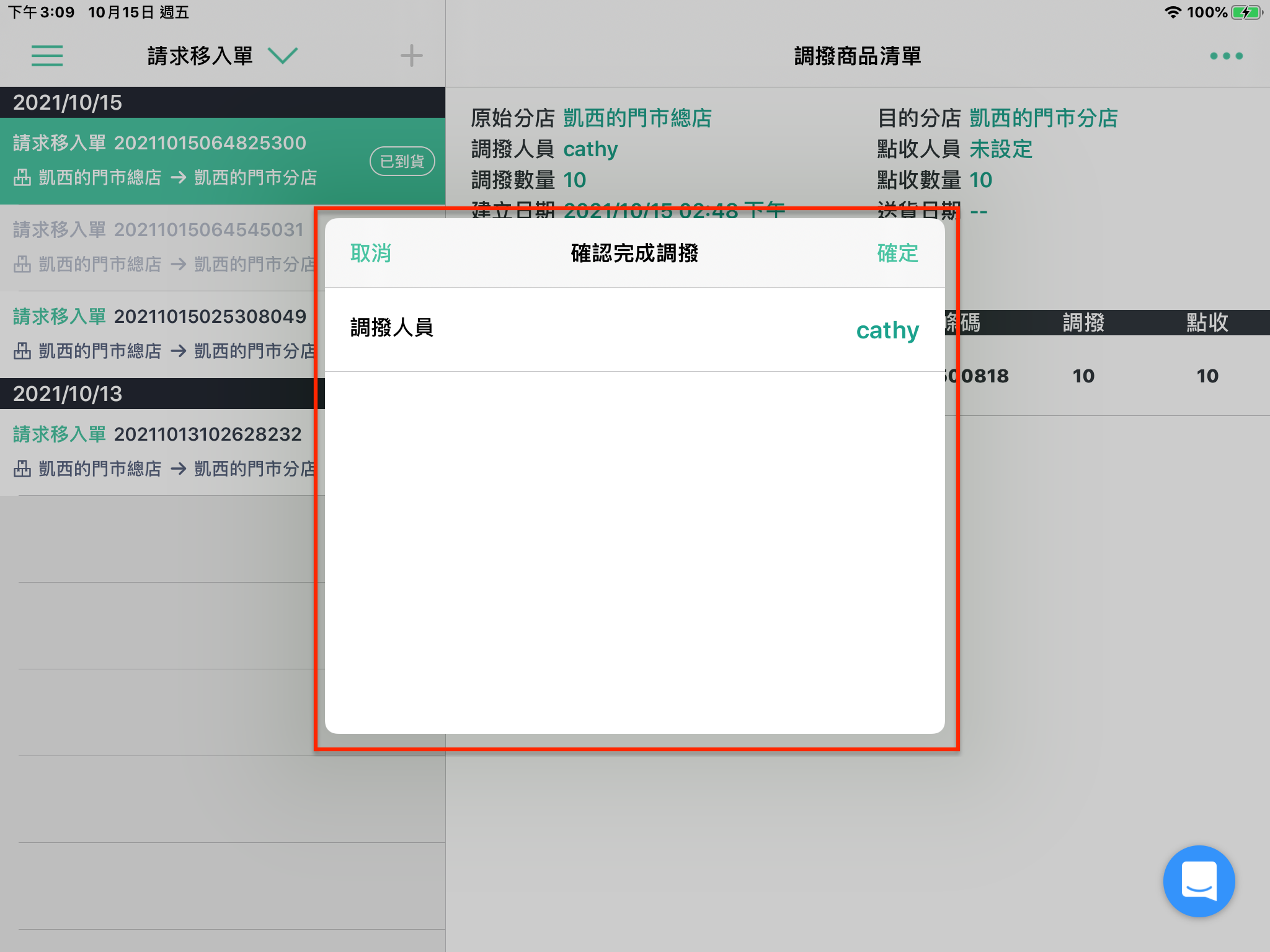Click the Wi-Fi status icon
Viewport: 1270px width, 952px height.
click(x=1172, y=12)
